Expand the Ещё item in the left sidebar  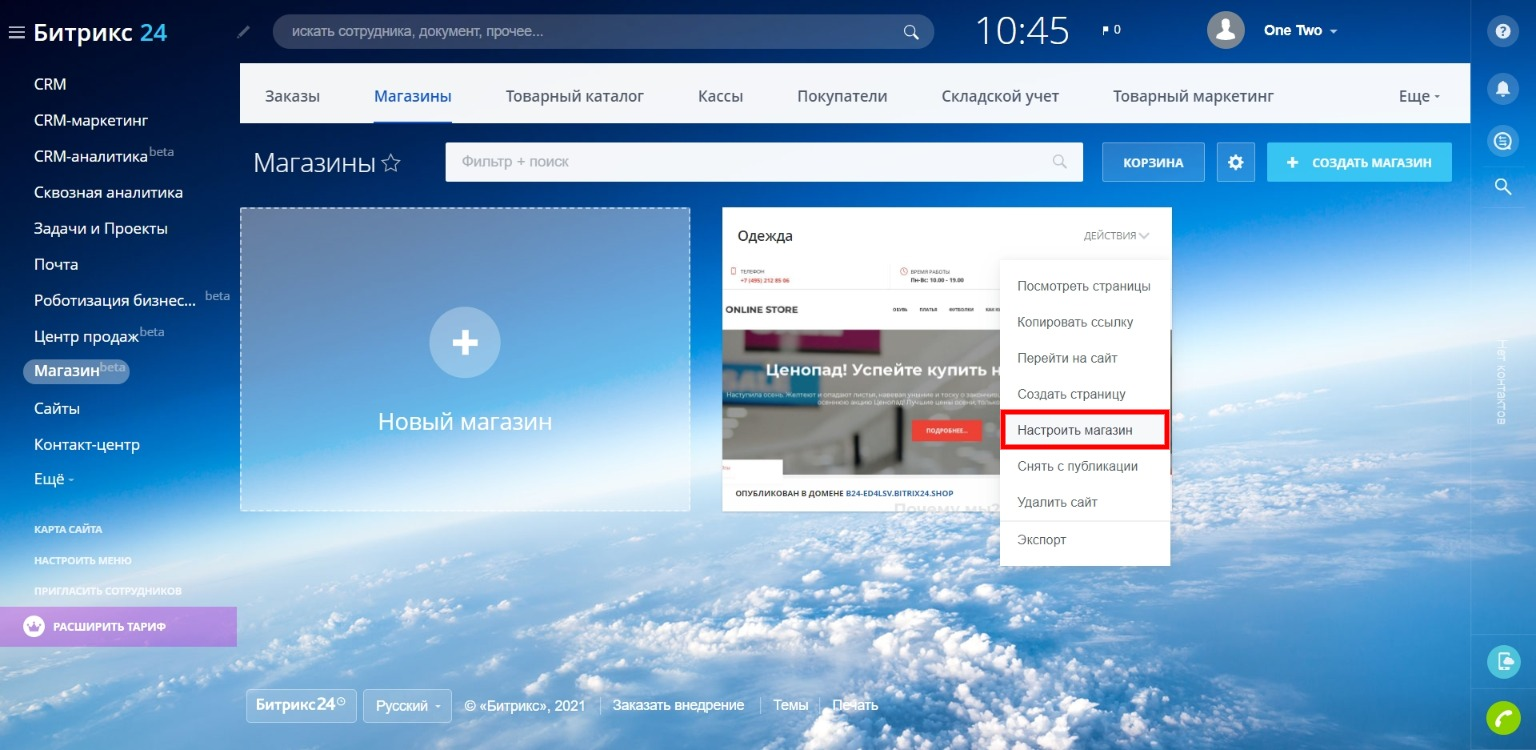54,480
